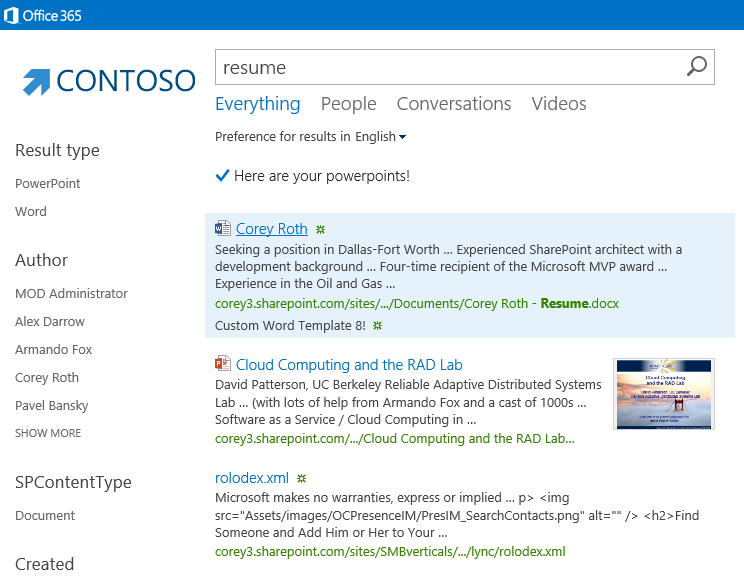Viewport: 744px width, 580px height.
Task: Filter by author Alex Darrow
Action: (x=50, y=322)
